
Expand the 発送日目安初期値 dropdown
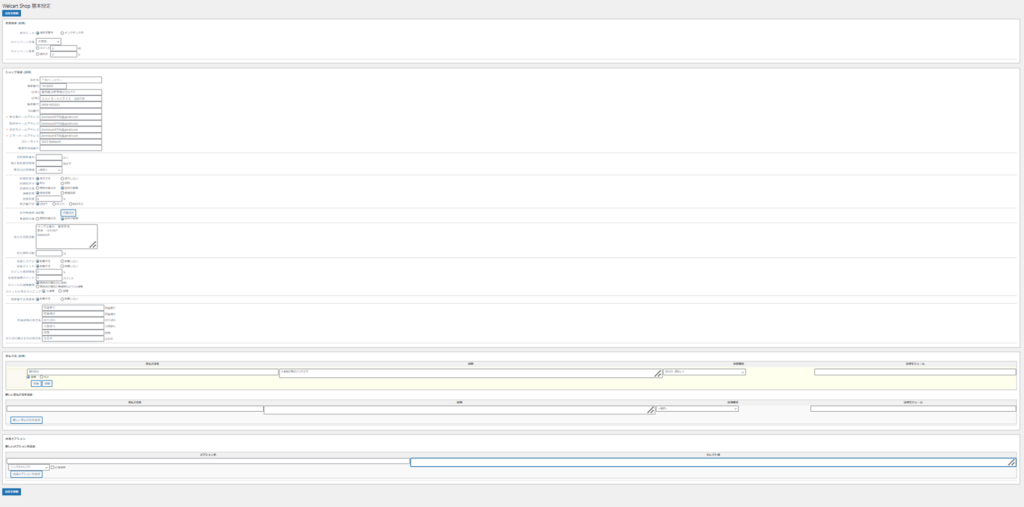(x=49, y=170)
